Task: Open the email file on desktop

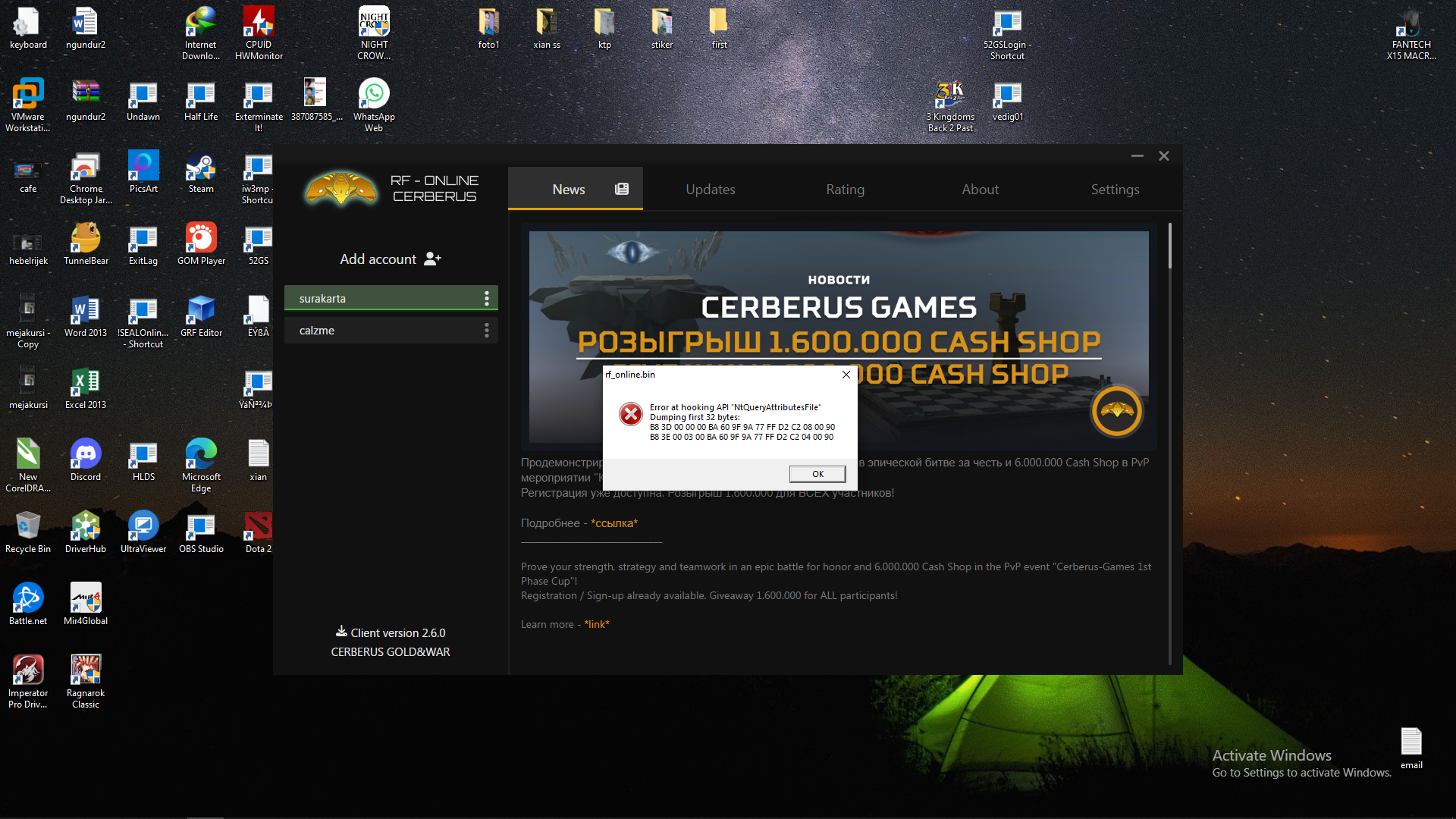Action: coord(1411,748)
